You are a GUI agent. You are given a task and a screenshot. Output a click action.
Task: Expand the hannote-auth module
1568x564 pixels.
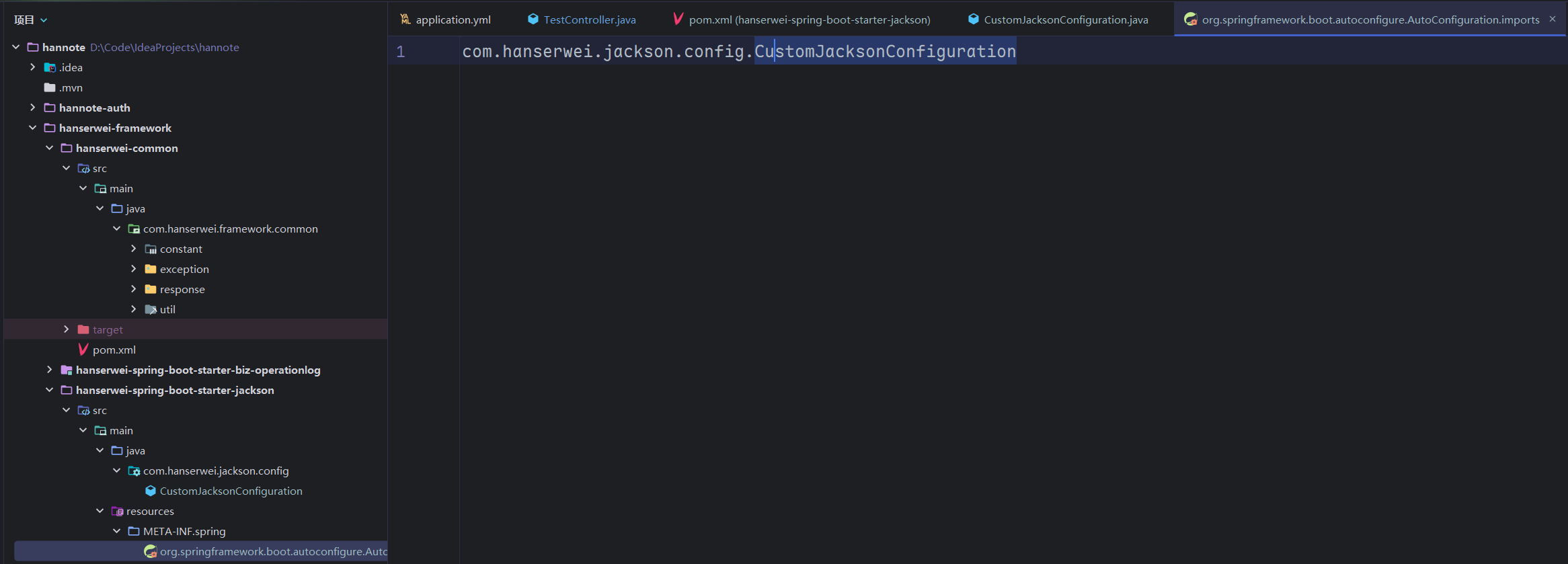[x=32, y=108]
